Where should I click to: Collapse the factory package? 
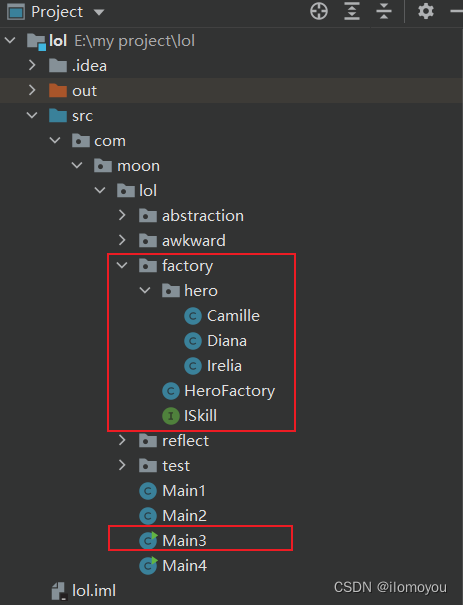tap(122, 265)
